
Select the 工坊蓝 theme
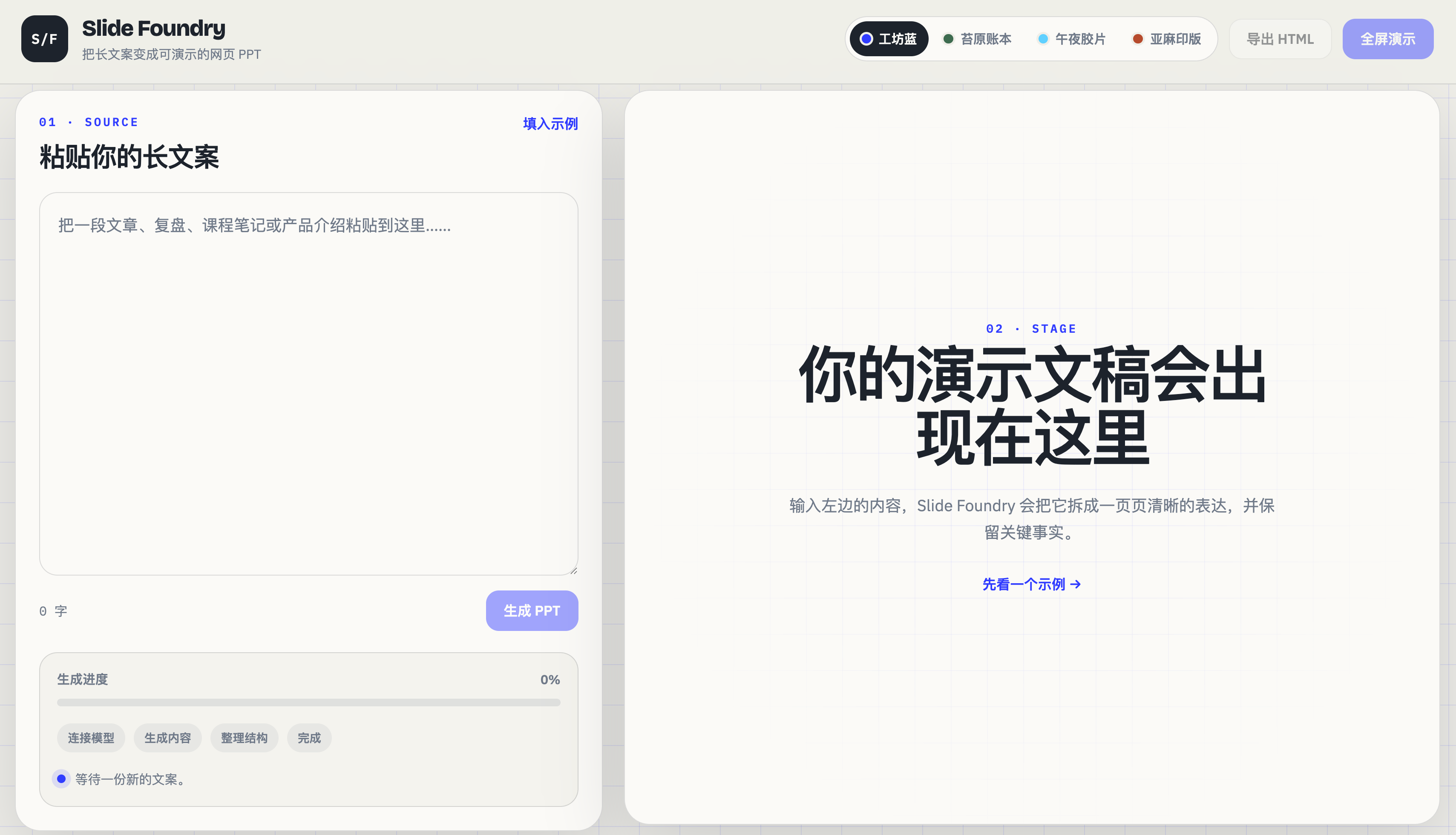coord(889,39)
